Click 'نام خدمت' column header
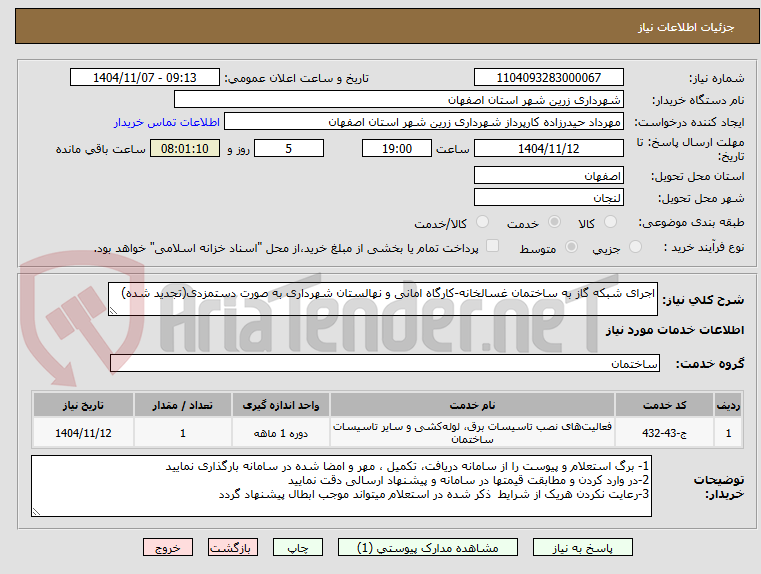 click(472, 405)
